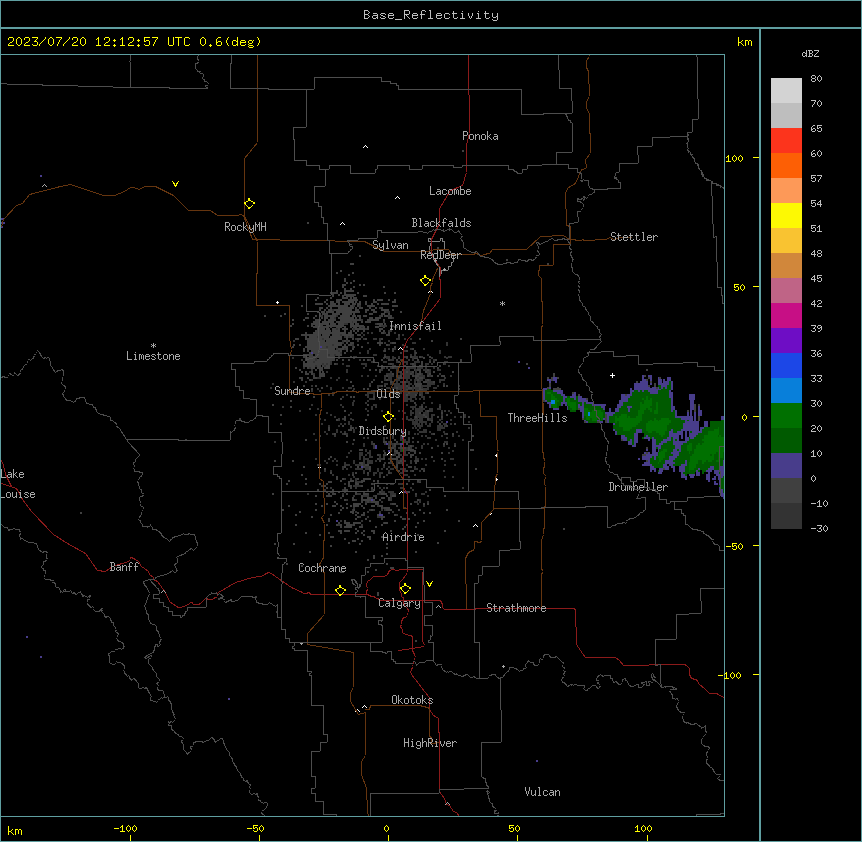Image resolution: width=862 pixels, height=842 pixels.
Task: Select the asterisk marker above Limestone
Action: point(153,346)
